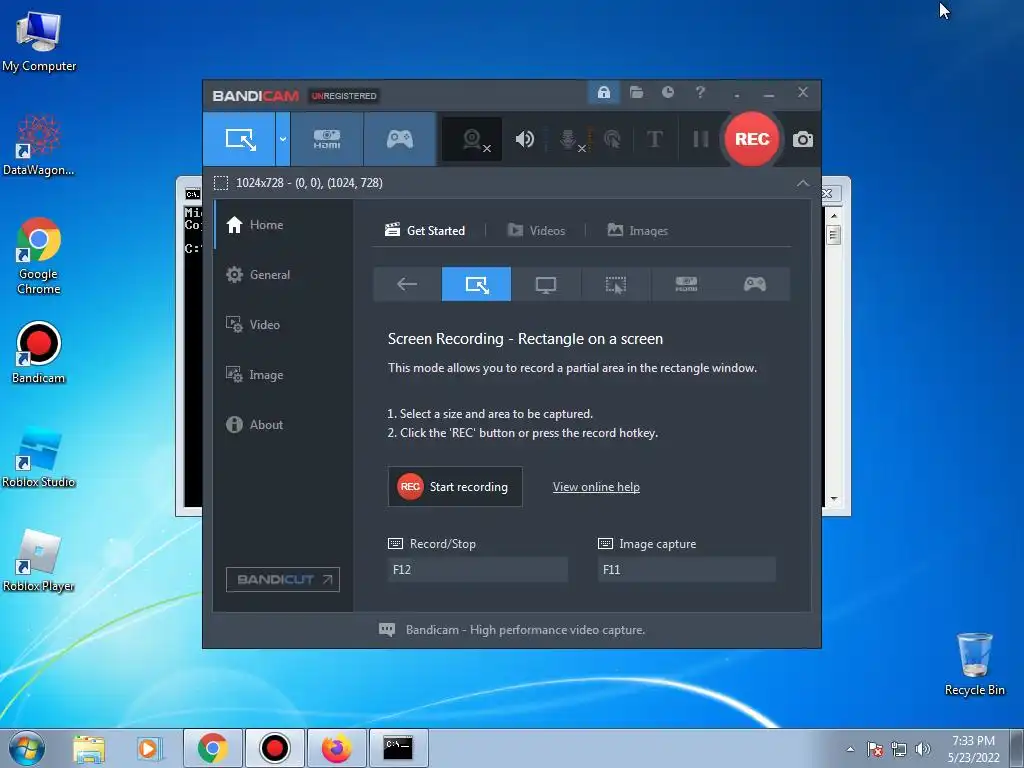Select Around mouse recording mode icon

[615, 284]
